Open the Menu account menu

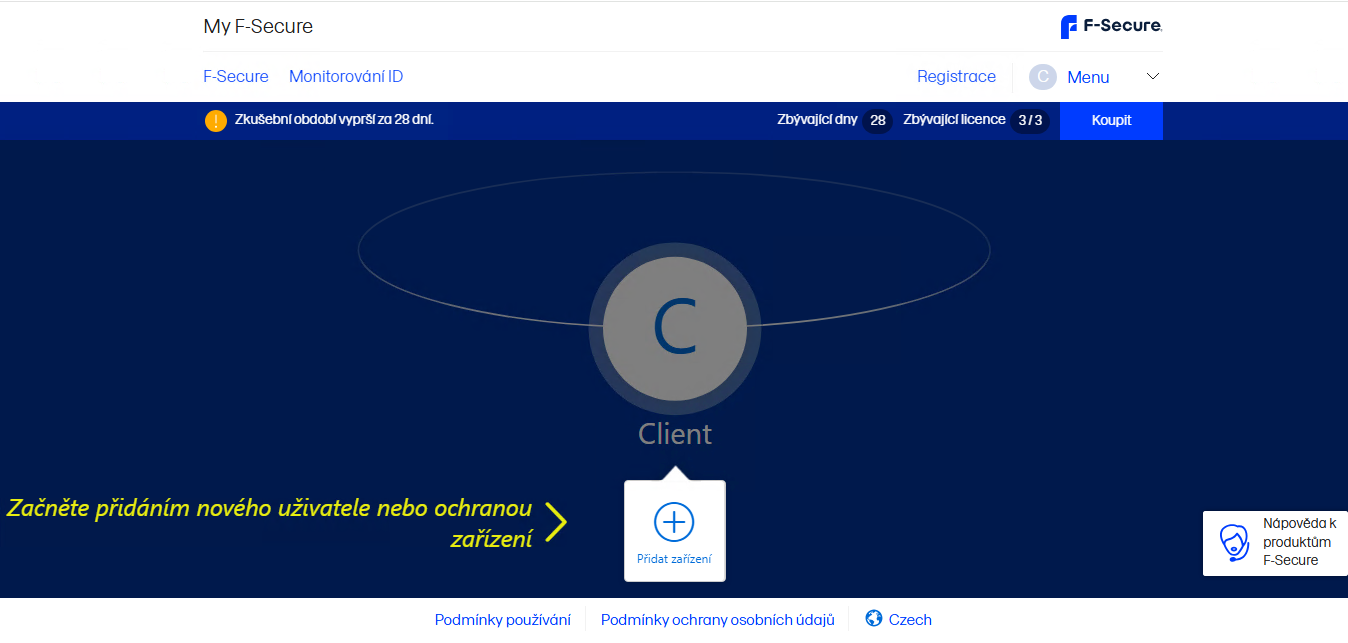[x=1088, y=77]
